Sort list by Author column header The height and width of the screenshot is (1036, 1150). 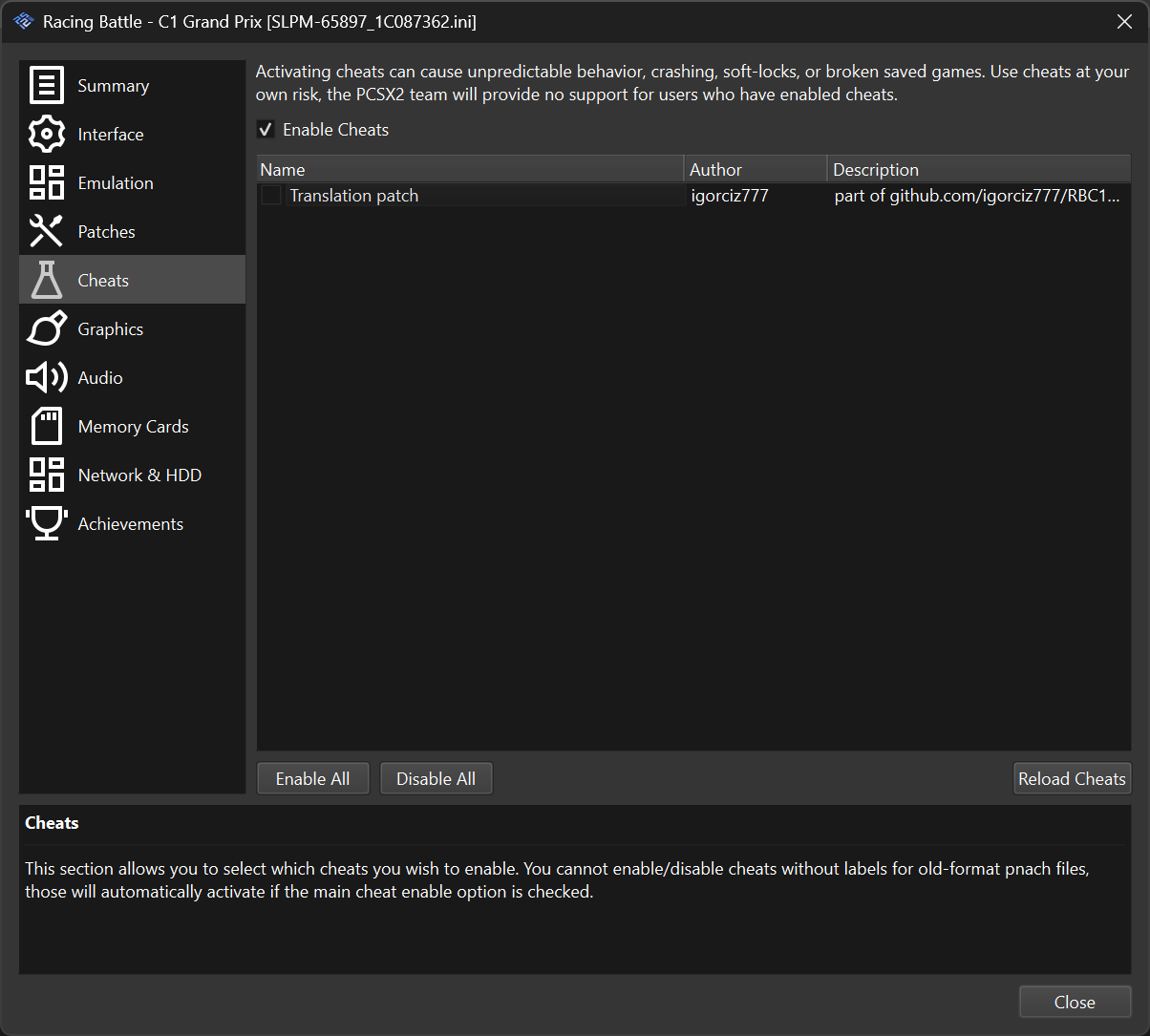(x=755, y=169)
